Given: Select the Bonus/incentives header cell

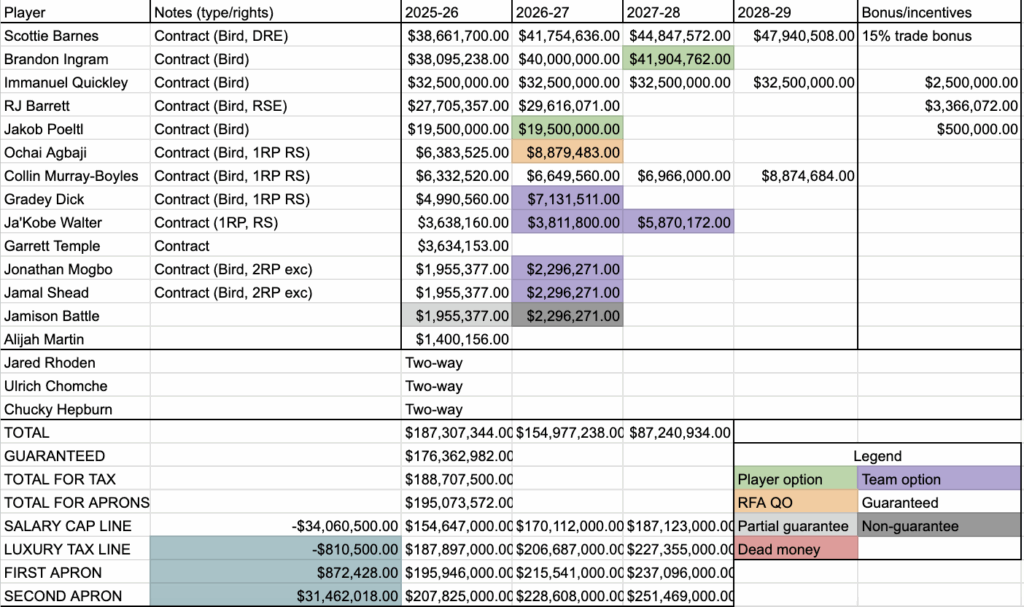Looking at the screenshot, I should [939, 12].
